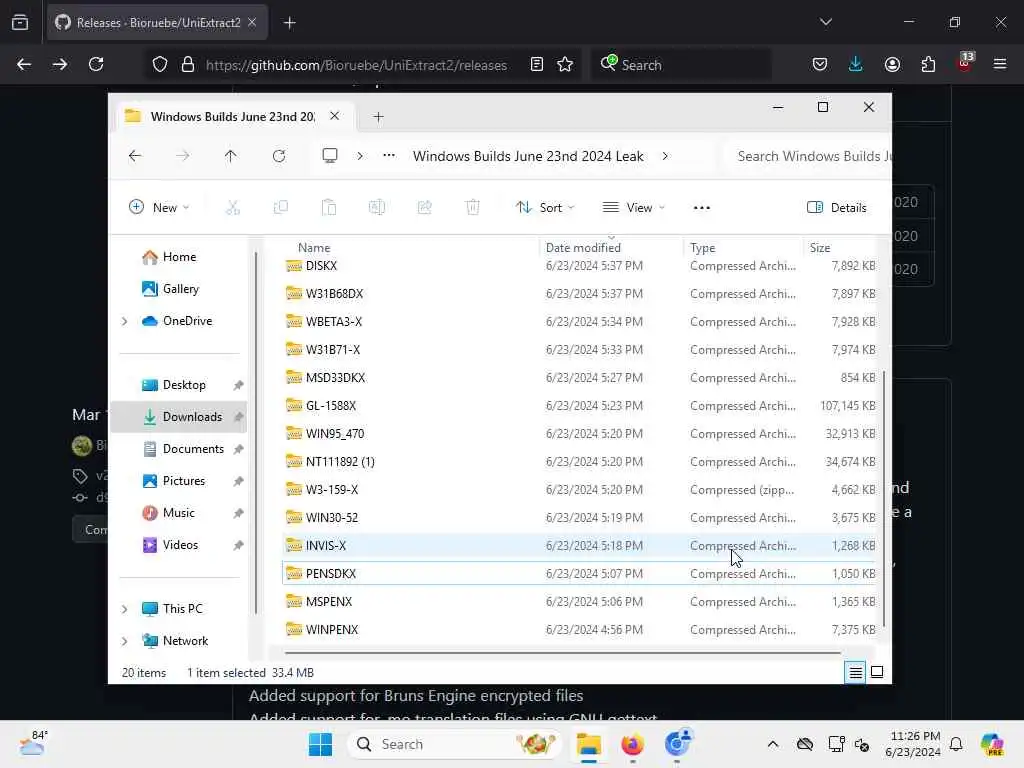Image resolution: width=1024 pixels, height=768 pixels.
Task: Toggle the Details pane button
Action: (x=837, y=208)
